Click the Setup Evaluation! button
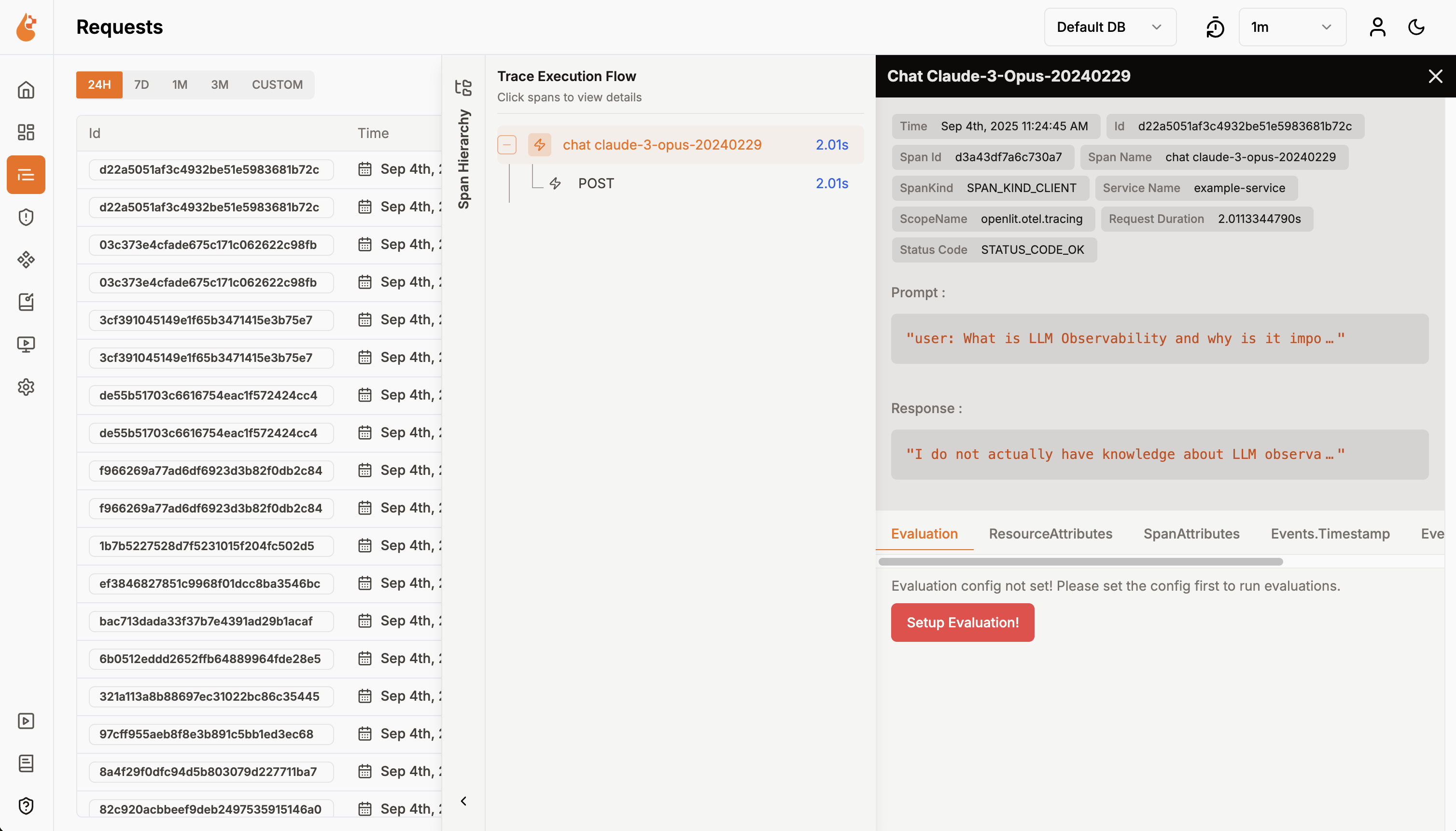Viewport: 1456px width, 831px height. (963, 622)
